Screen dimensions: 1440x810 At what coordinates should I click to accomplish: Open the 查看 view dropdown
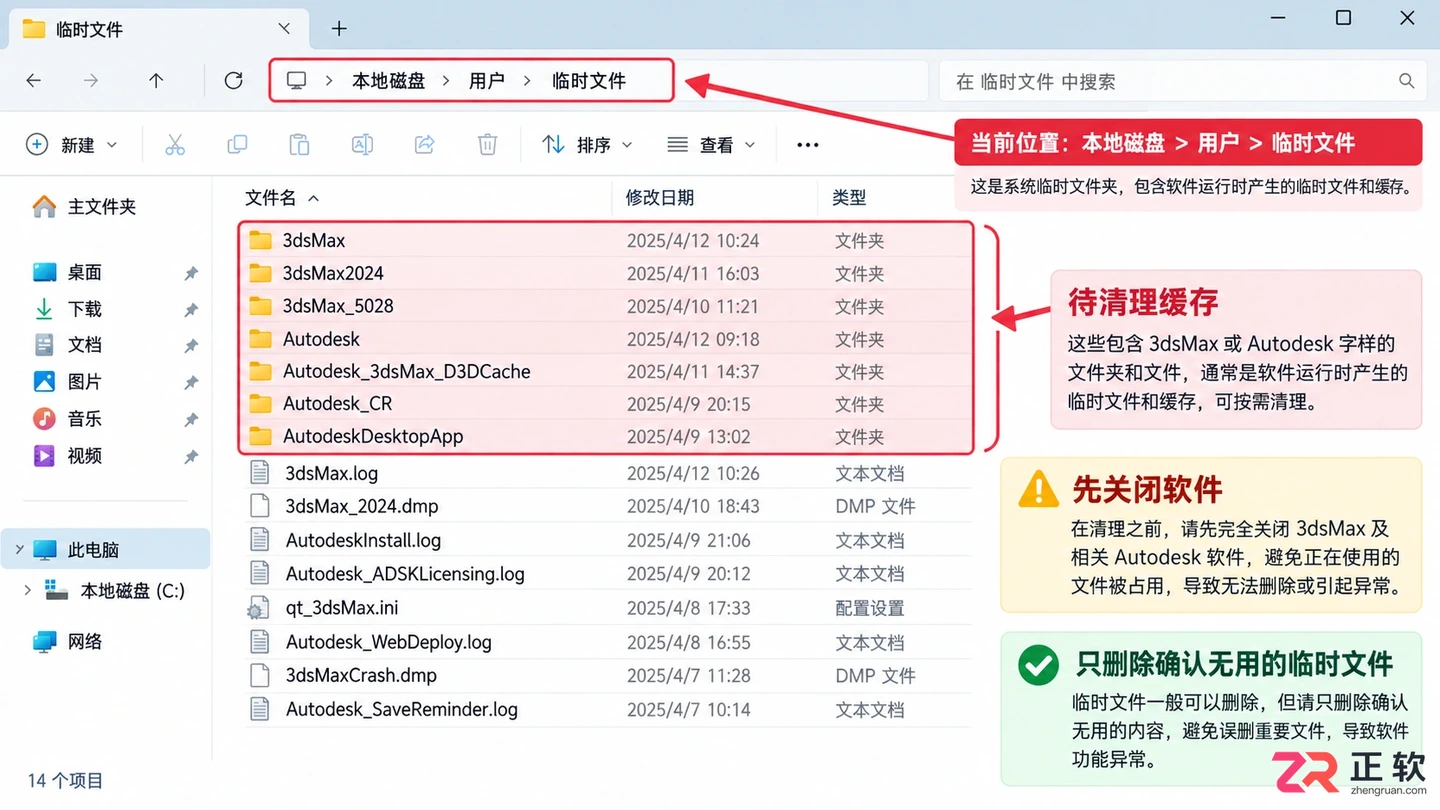710,145
